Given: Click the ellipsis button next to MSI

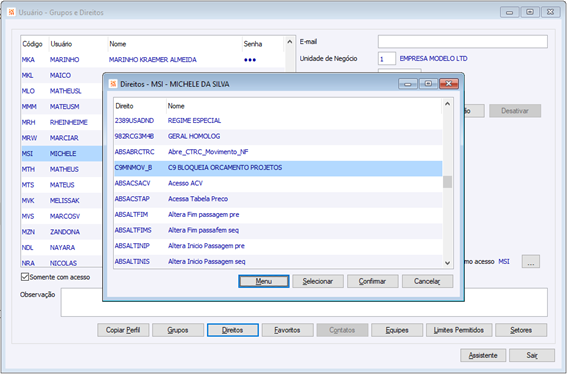Looking at the screenshot, I should pos(530,262).
